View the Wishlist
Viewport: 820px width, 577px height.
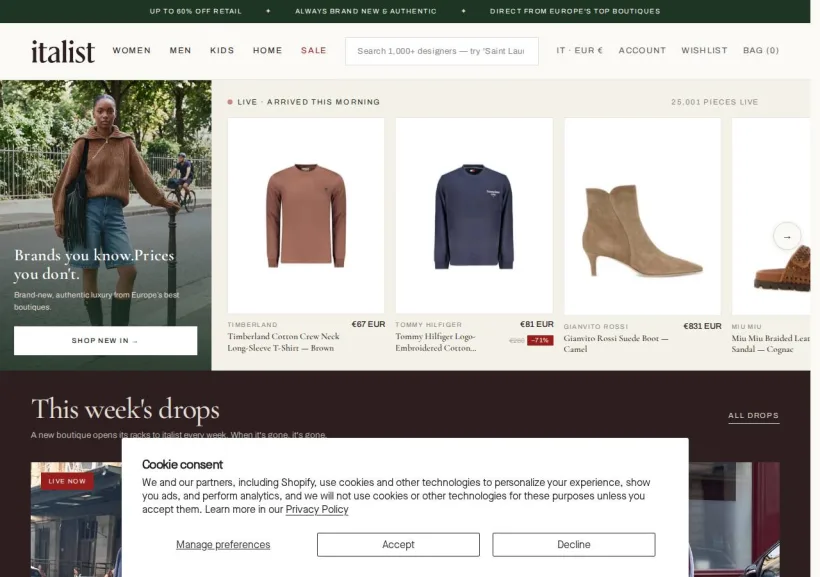(x=704, y=51)
